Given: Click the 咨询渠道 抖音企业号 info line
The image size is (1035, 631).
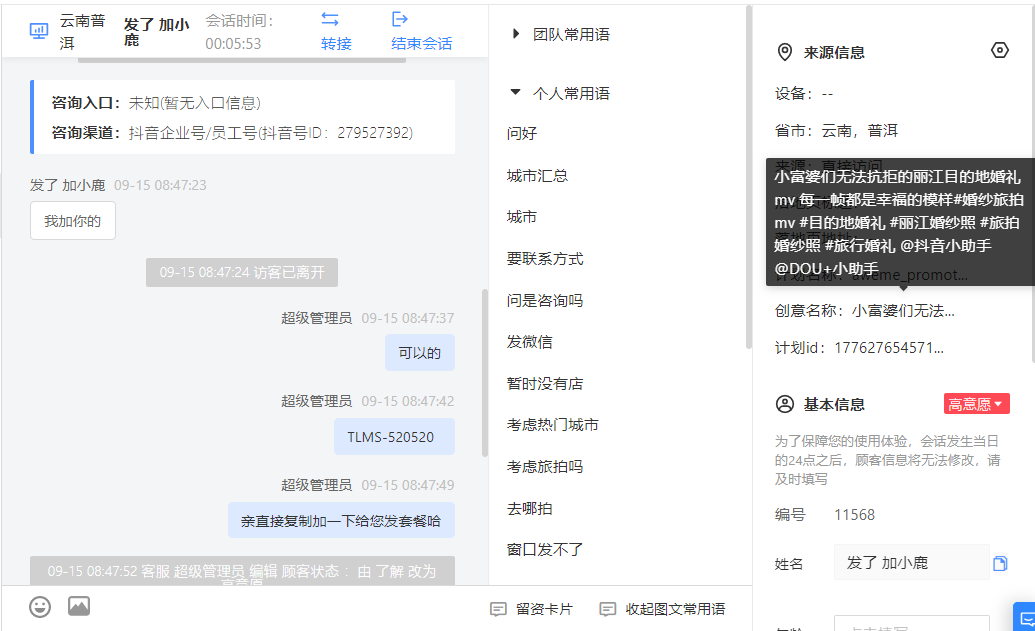Looking at the screenshot, I should 232,133.
